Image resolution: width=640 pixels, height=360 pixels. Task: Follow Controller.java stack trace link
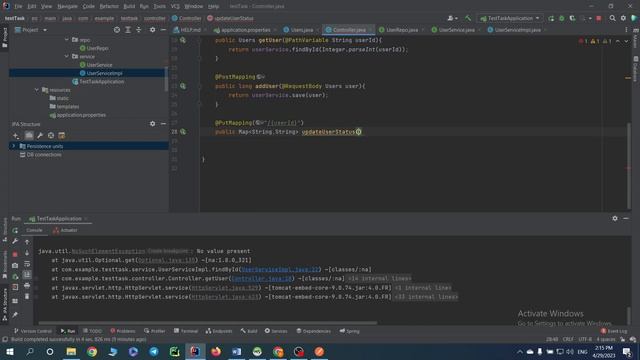(262, 279)
